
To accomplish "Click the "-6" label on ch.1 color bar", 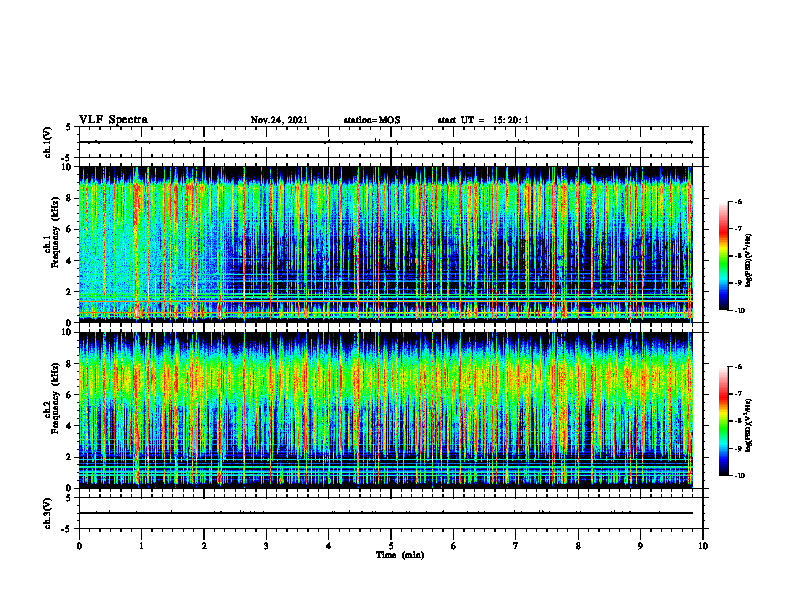I will 738,201.
